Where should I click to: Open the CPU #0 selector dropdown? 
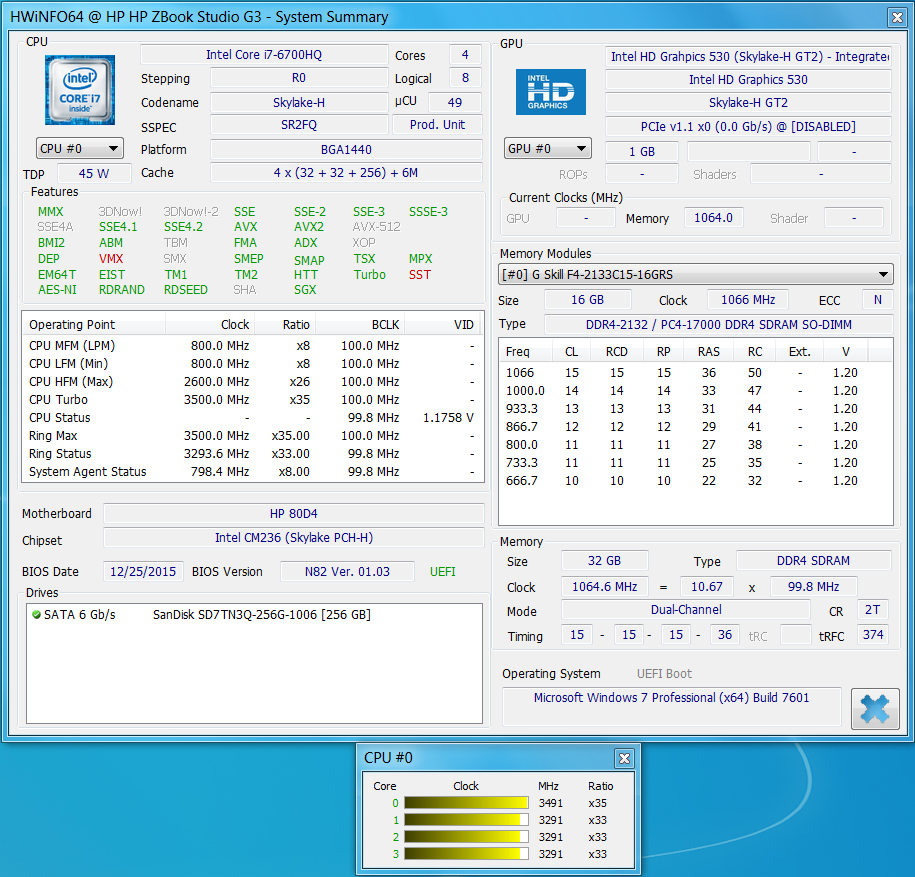[x=80, y=149]
